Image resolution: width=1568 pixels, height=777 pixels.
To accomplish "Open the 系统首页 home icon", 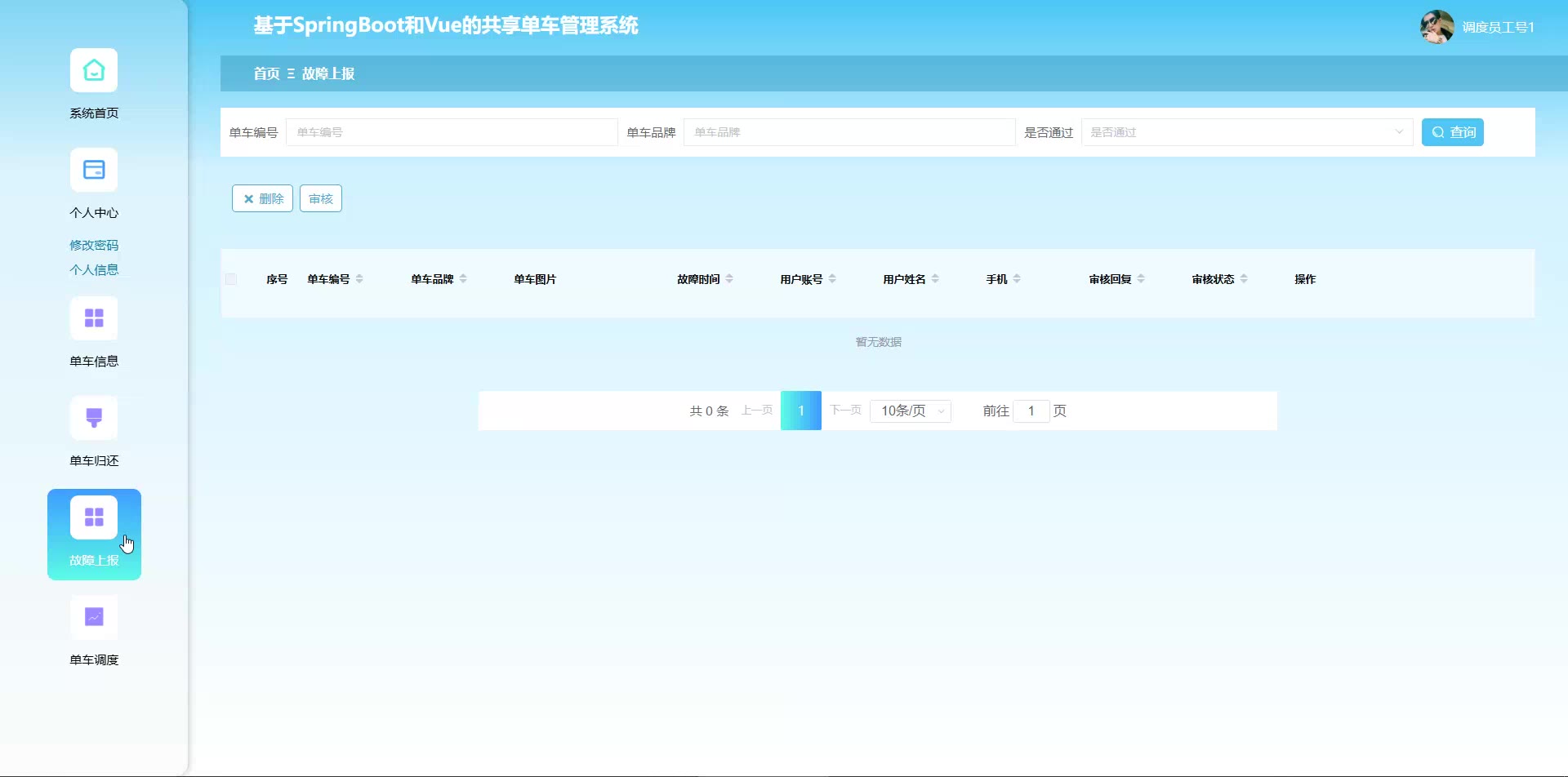I will point(94,71).
